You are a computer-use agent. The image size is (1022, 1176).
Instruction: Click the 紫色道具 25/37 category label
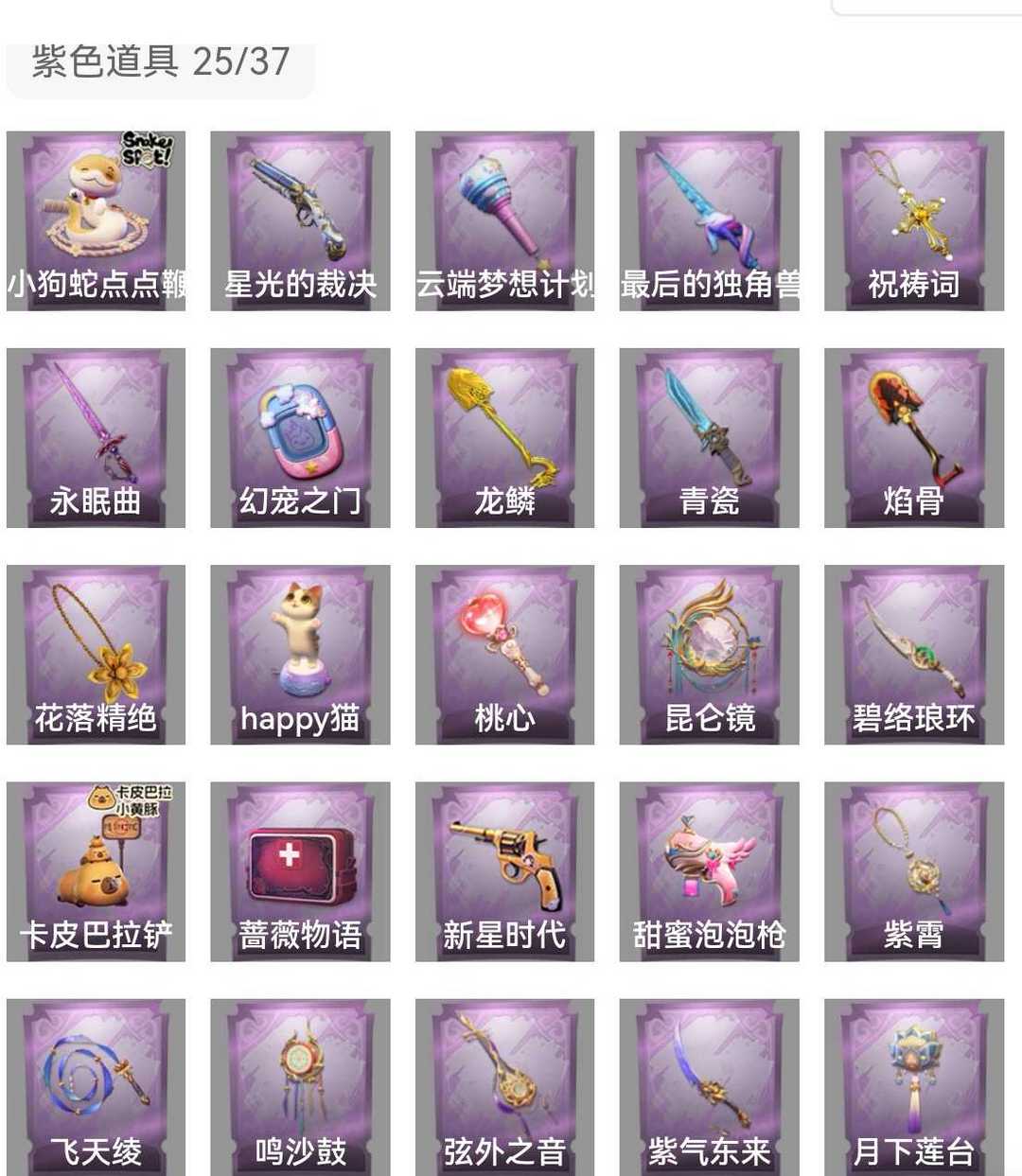click(160, 62)
